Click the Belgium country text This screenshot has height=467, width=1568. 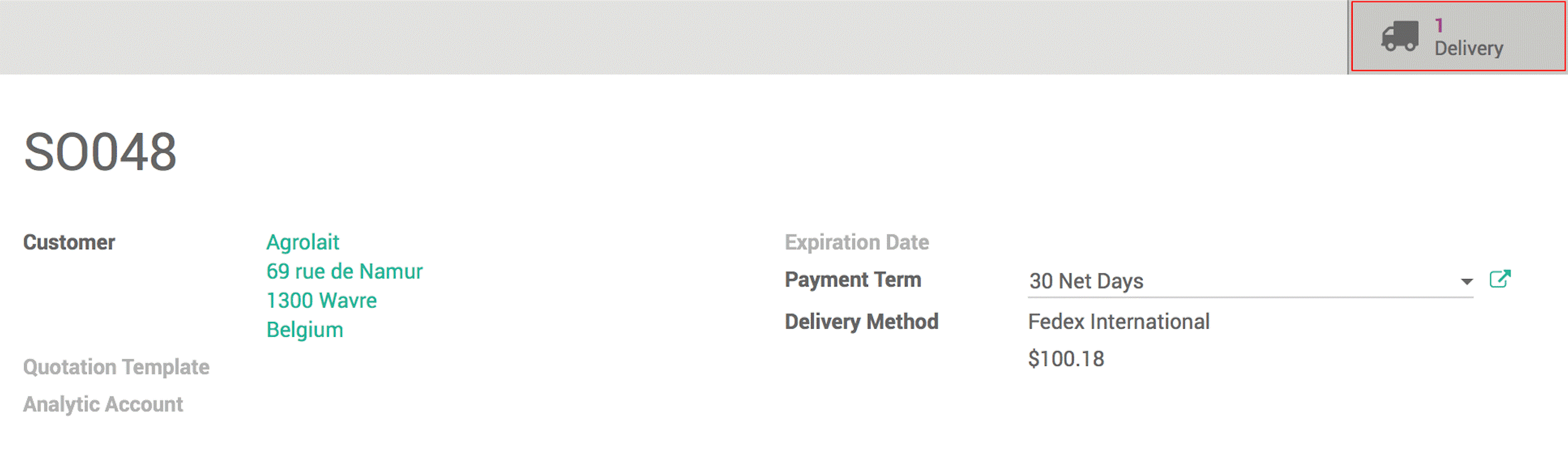pyautogui.click(x=305, y=329)
